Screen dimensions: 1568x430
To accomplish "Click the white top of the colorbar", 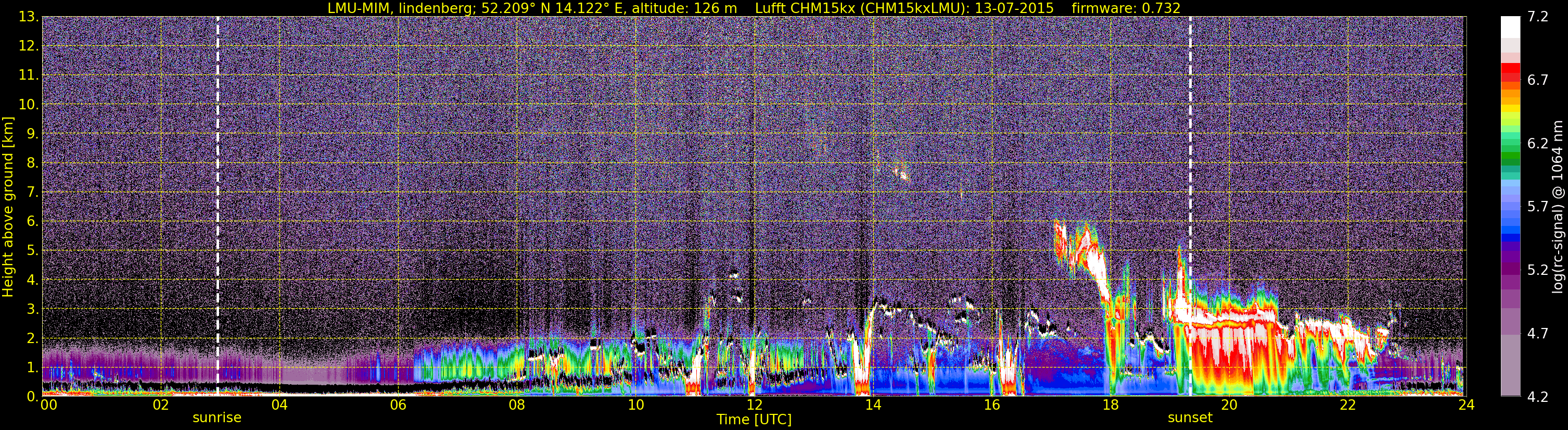I will pyautogui.click(x=1510, y=28).
